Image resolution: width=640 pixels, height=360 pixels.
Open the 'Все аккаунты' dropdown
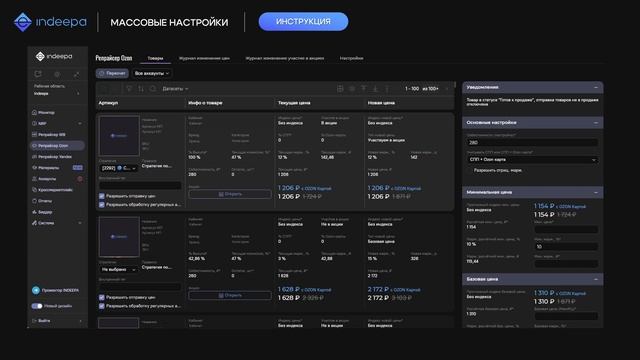tap(151, 73)
